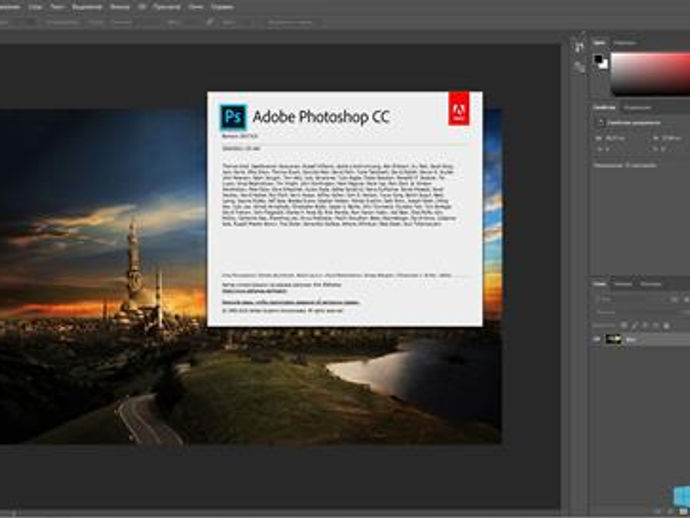Viewport: 690px width, 518px height.
Task: Select the Фон layer name
Action: pos(631,339)
